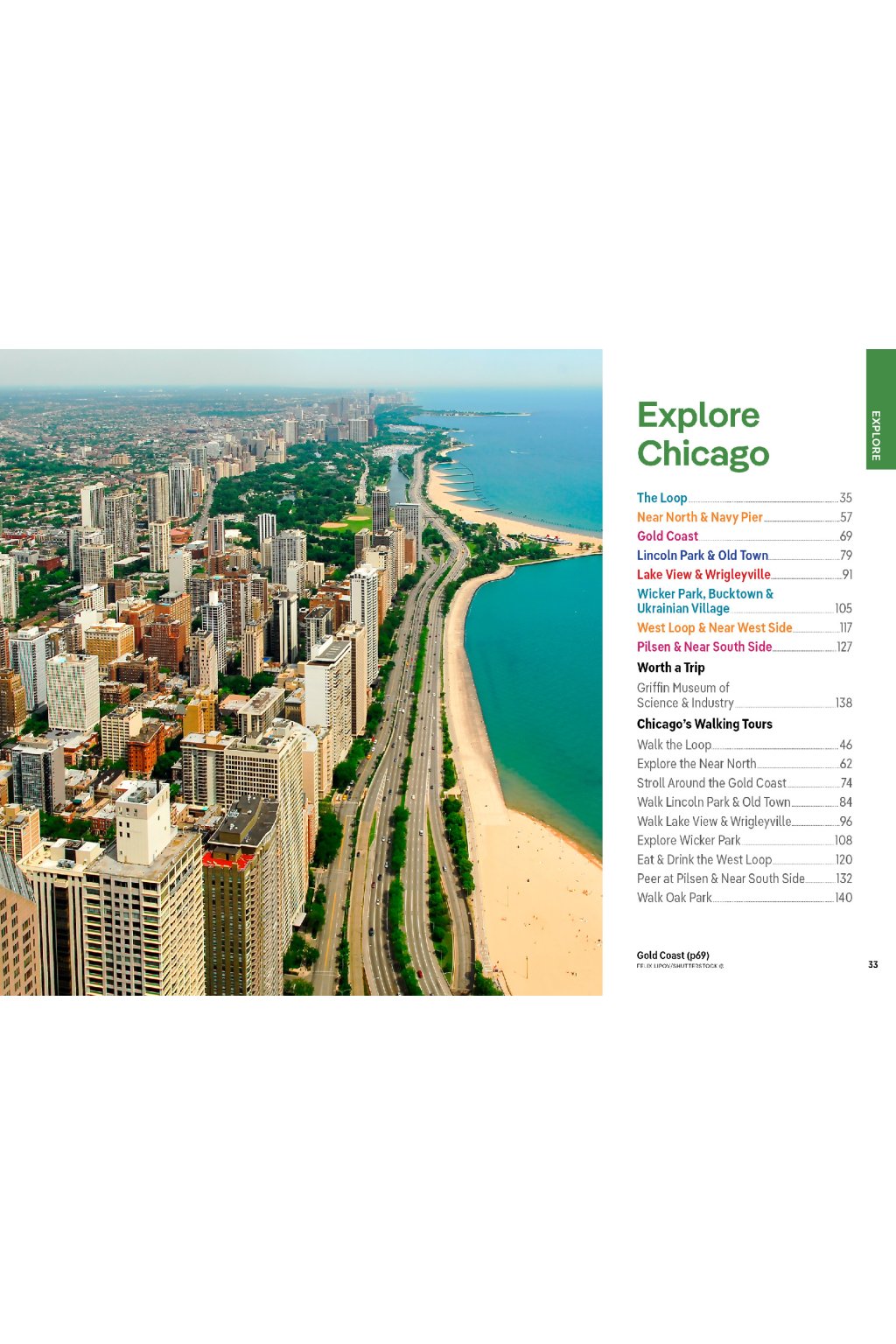
Task: Open 'Explore the Near North' tour entry
Action: pyautogui.click(x=744, y=764)
